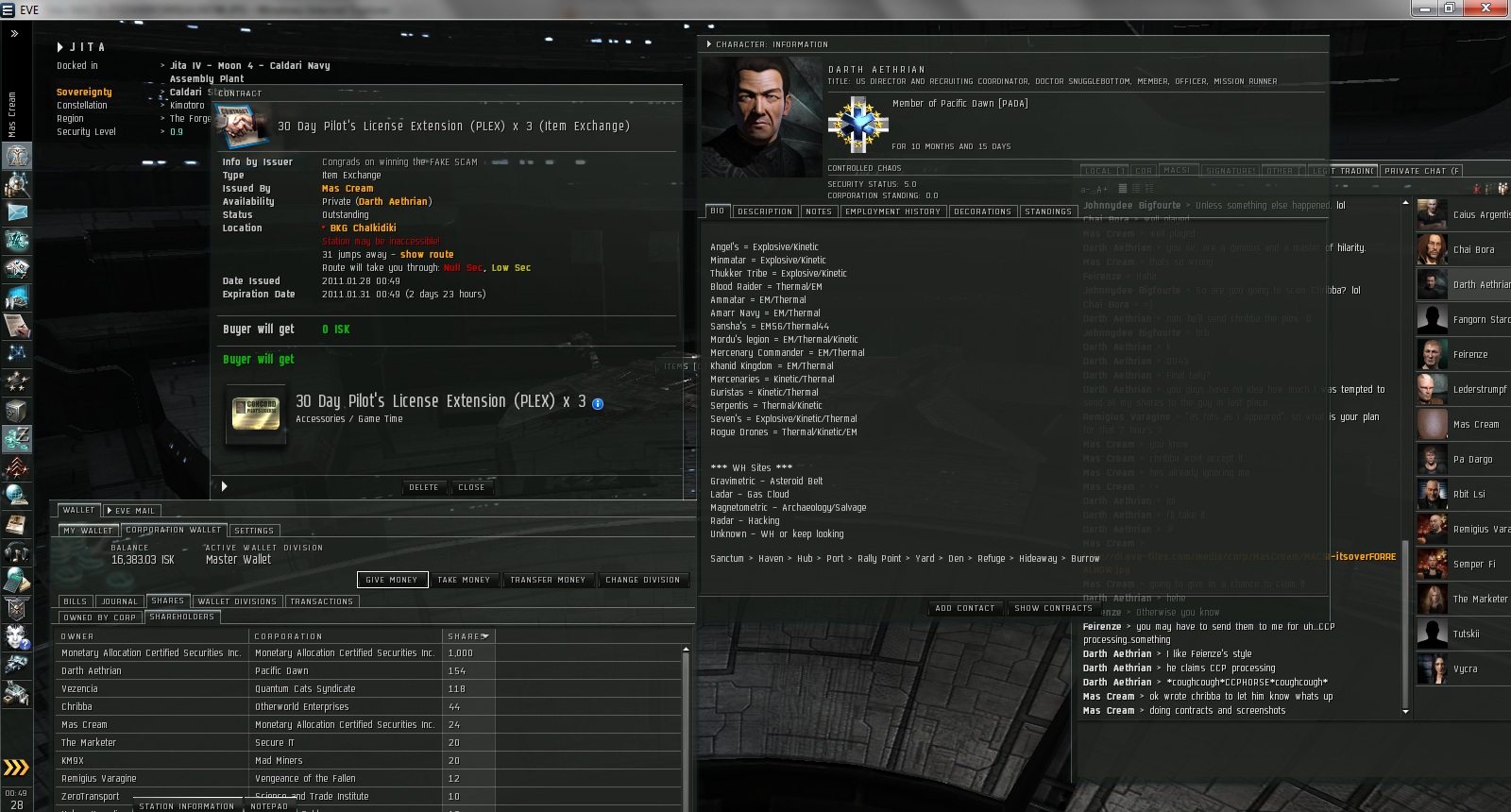
Task: Open the Wallet Divisions tab
Action: [237, 601]
